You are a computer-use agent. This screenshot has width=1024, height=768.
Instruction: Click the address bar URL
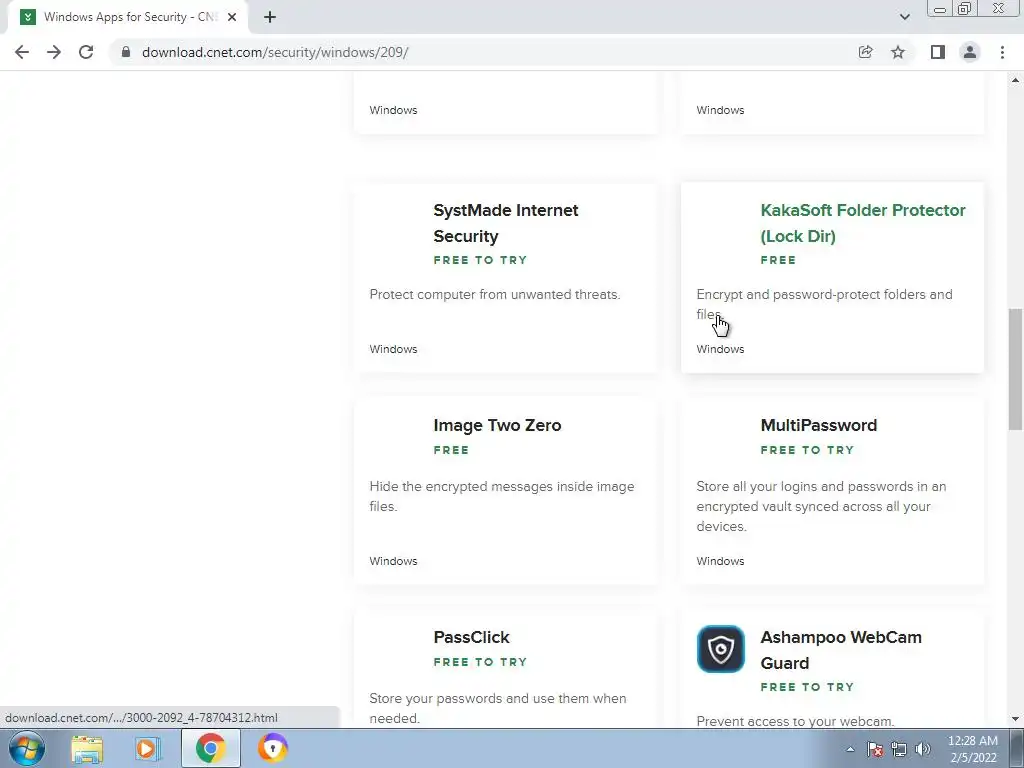coord(275,52)
